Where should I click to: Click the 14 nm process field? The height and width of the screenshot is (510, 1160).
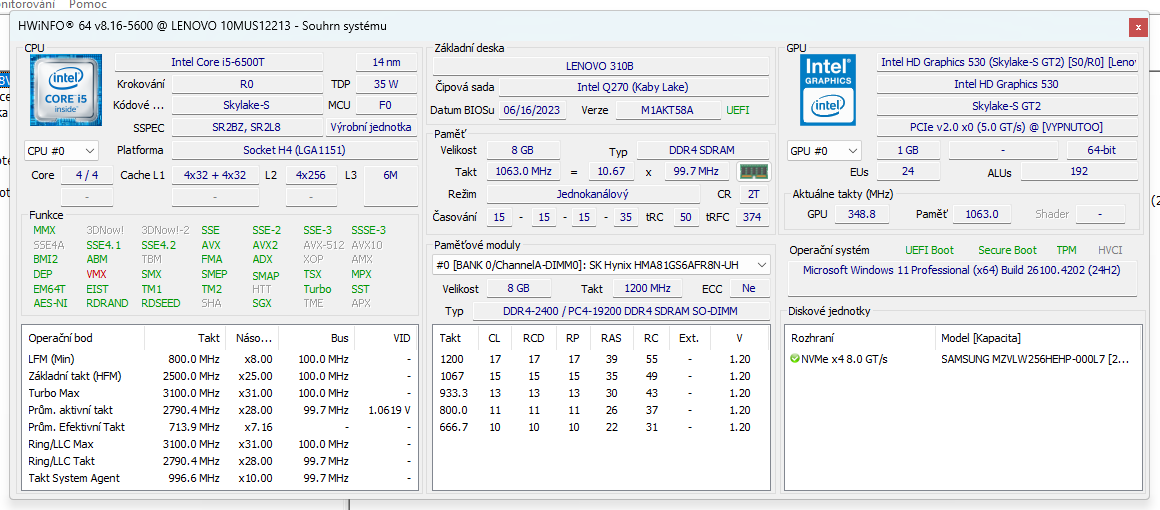tap(384, 62)
